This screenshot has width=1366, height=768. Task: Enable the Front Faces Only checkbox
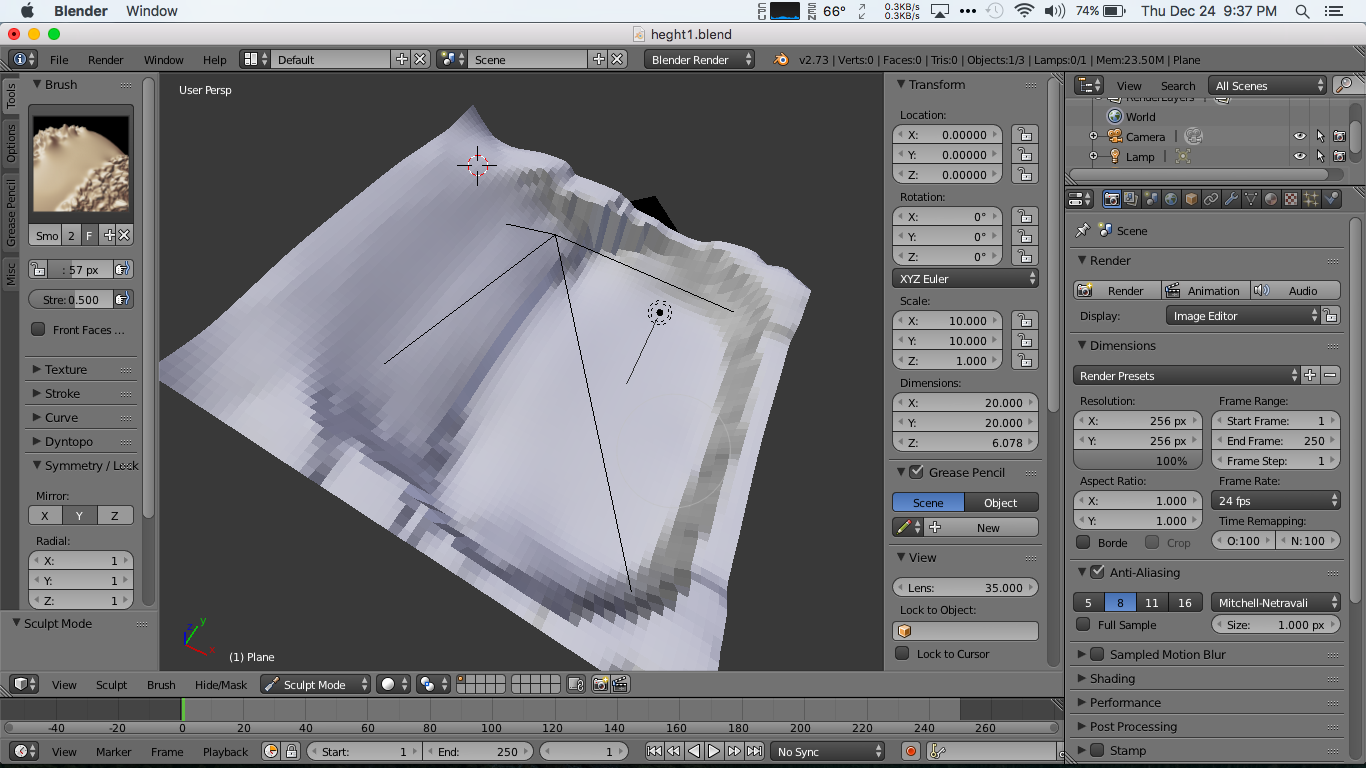39,329
